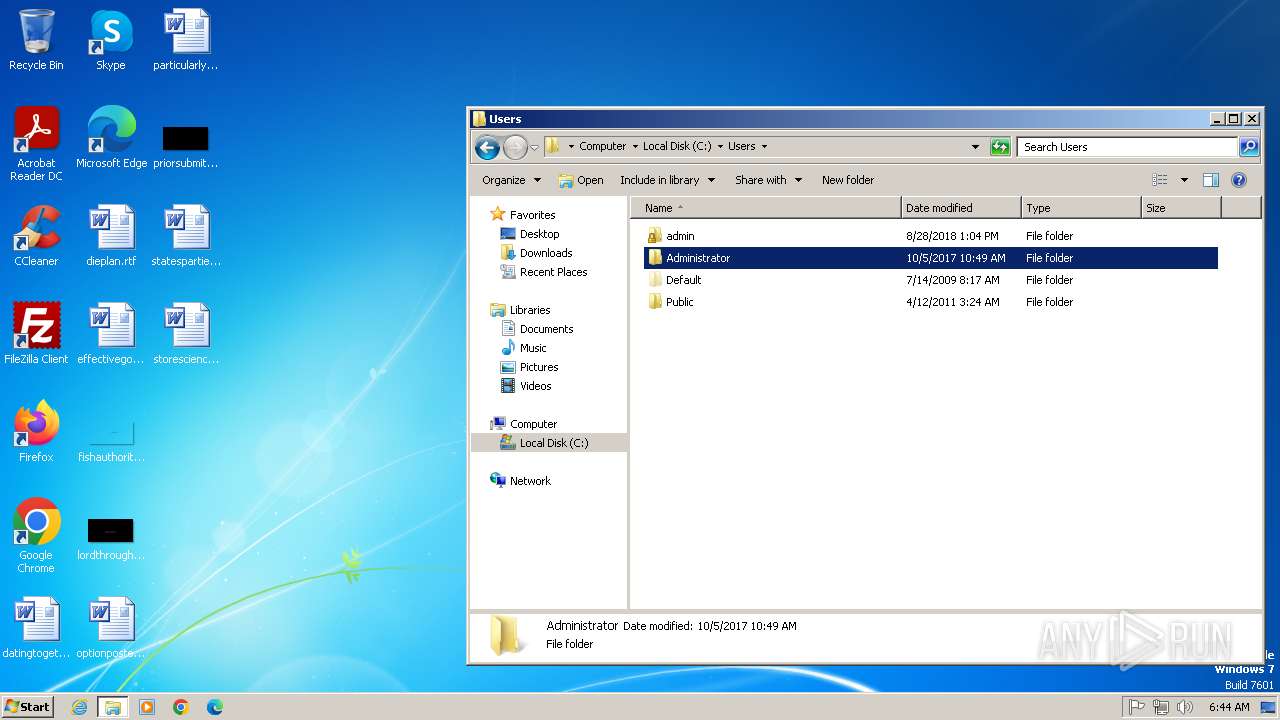Sort by the Type column header
This screenshot has width=1280, height=720.
pos(1081,208)
